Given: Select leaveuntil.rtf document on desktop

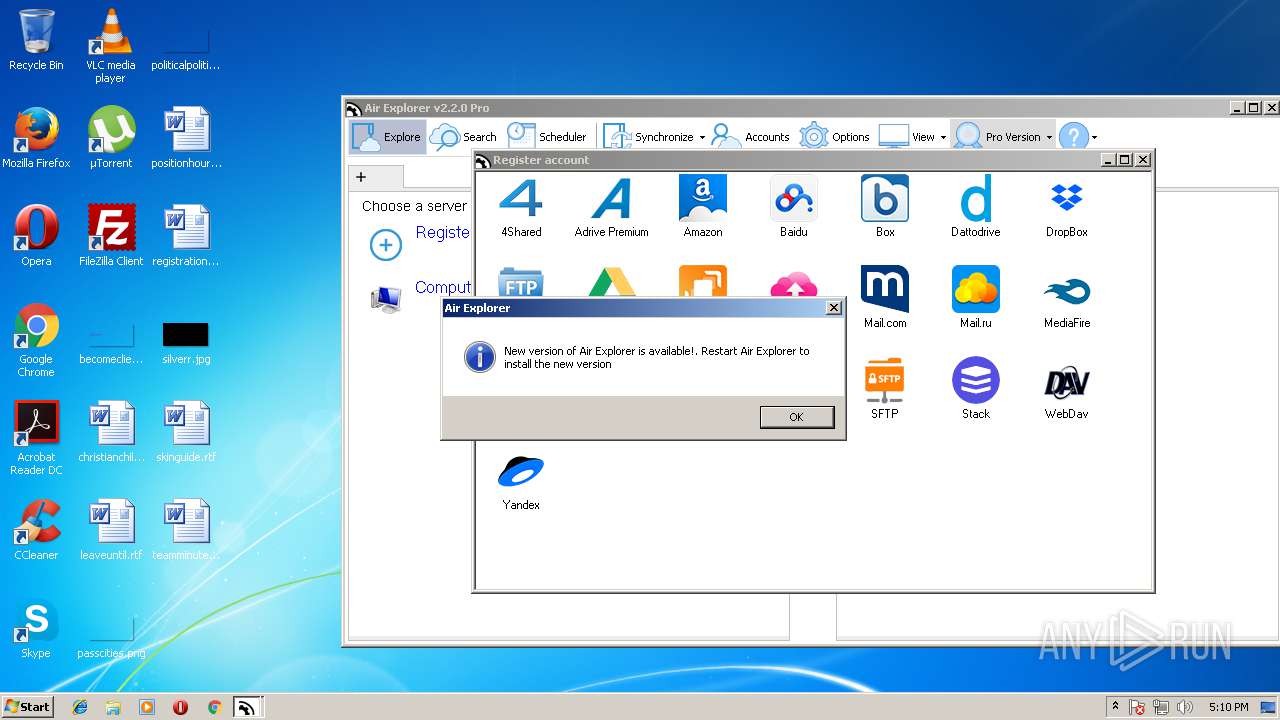Looking at the screenshot, I should point(110,530).
